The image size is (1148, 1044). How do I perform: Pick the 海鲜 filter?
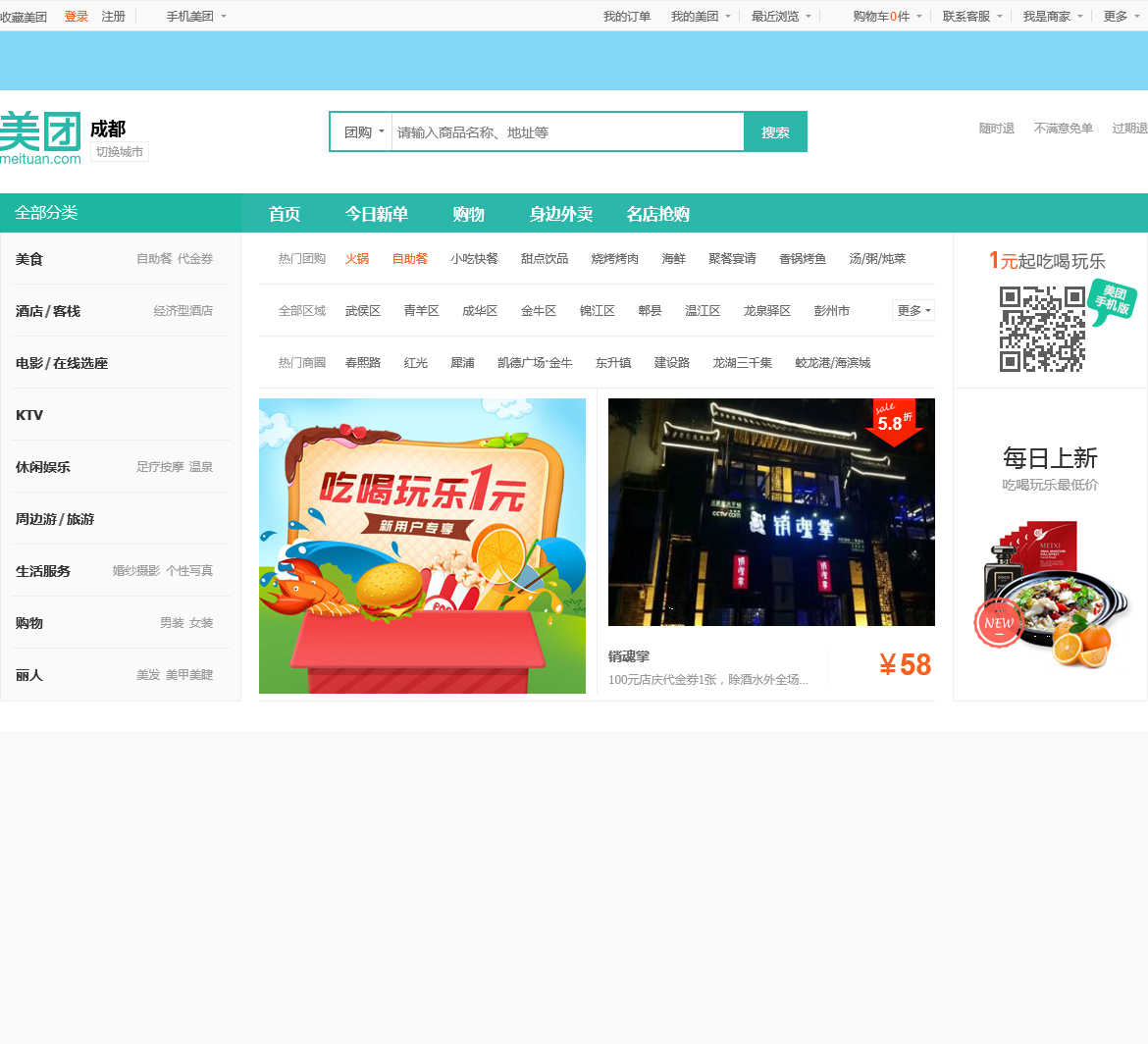(673, 258)
